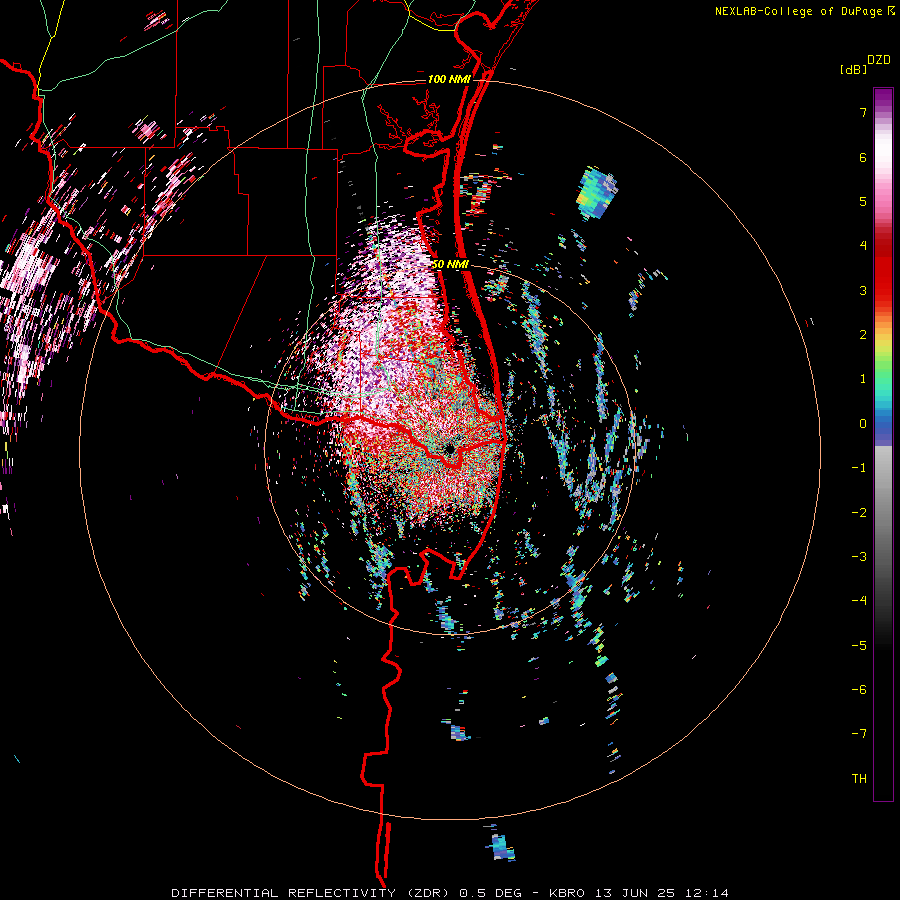Click the "-1" value on the dB scale
900x900 pixels.
point(859,468)
